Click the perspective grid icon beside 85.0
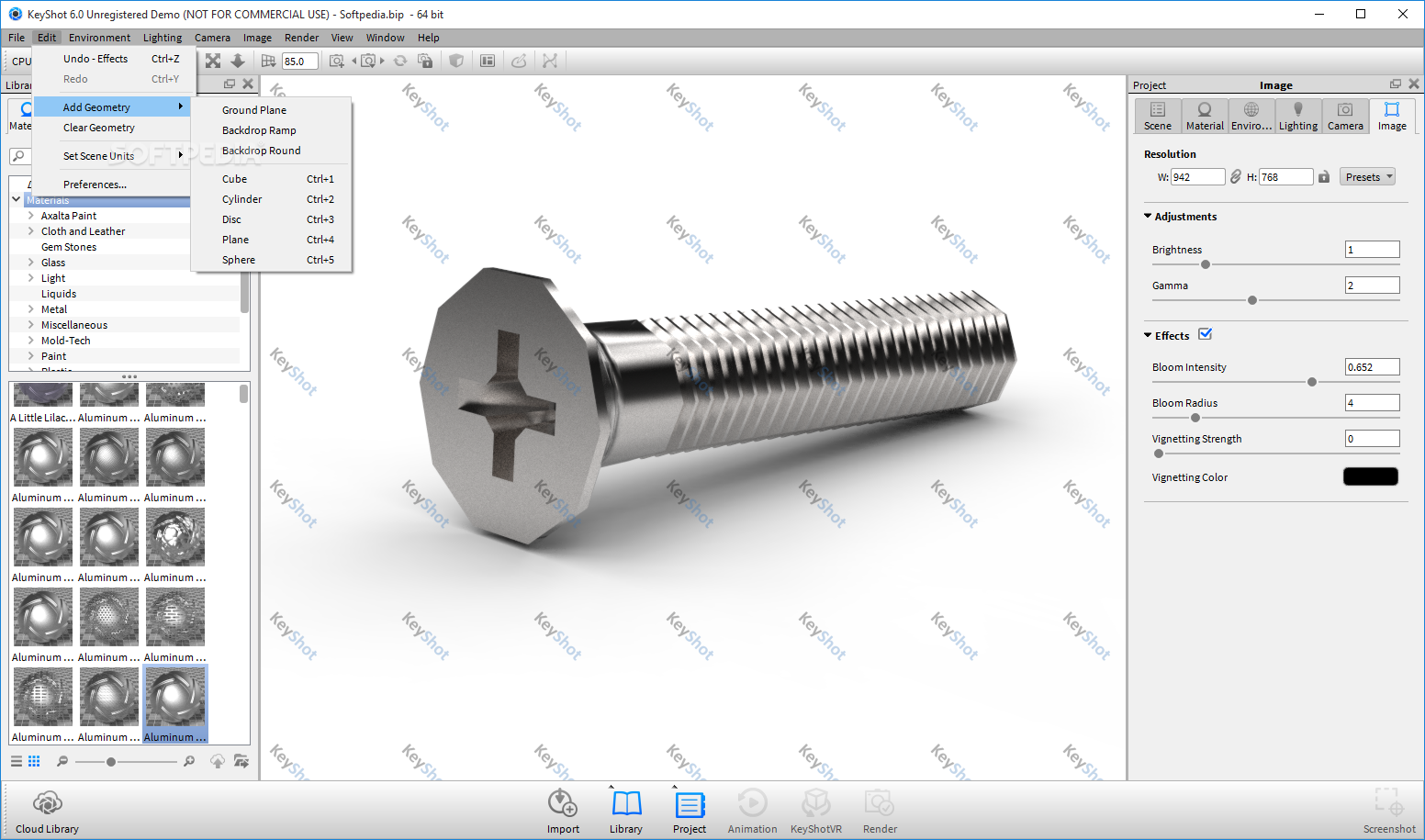1425x840 pixels. click(x=268, y=61)
